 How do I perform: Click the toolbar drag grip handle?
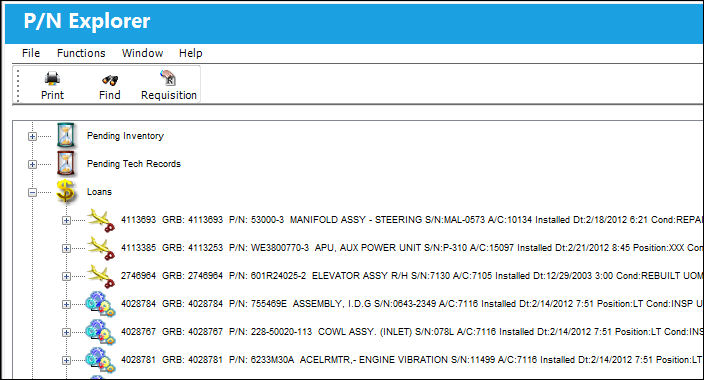pos(18,85)
